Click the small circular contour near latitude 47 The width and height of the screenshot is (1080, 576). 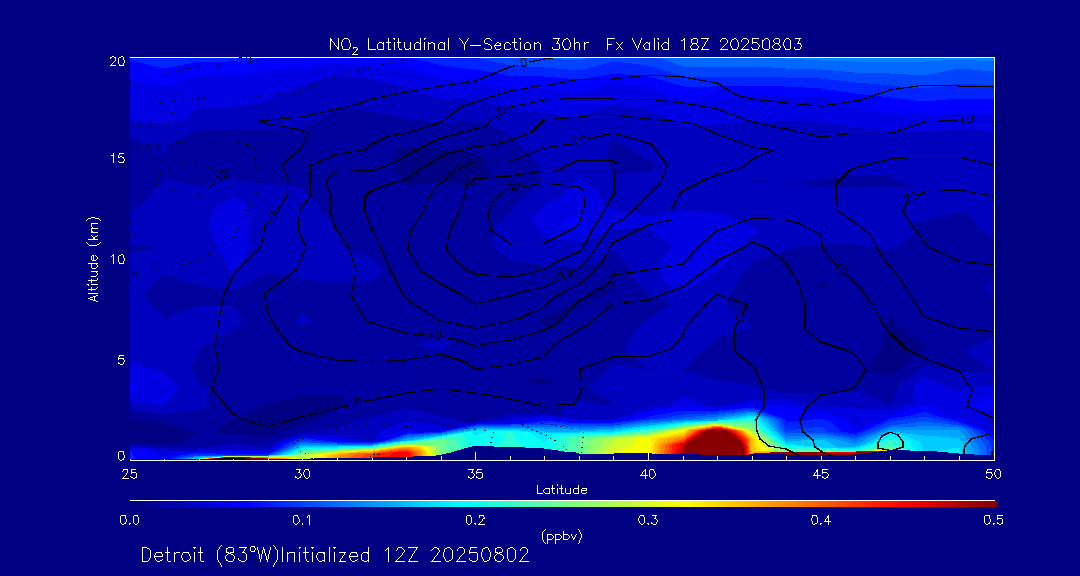coord(891,441)
